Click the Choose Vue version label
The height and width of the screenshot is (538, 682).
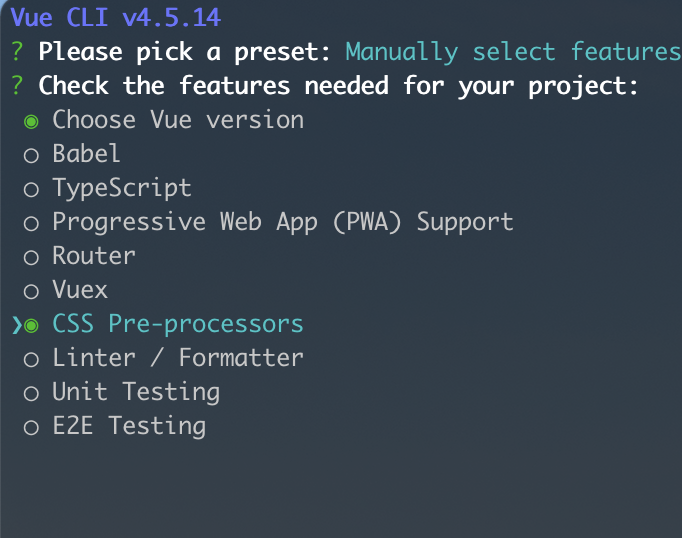(x=178, y=120)
